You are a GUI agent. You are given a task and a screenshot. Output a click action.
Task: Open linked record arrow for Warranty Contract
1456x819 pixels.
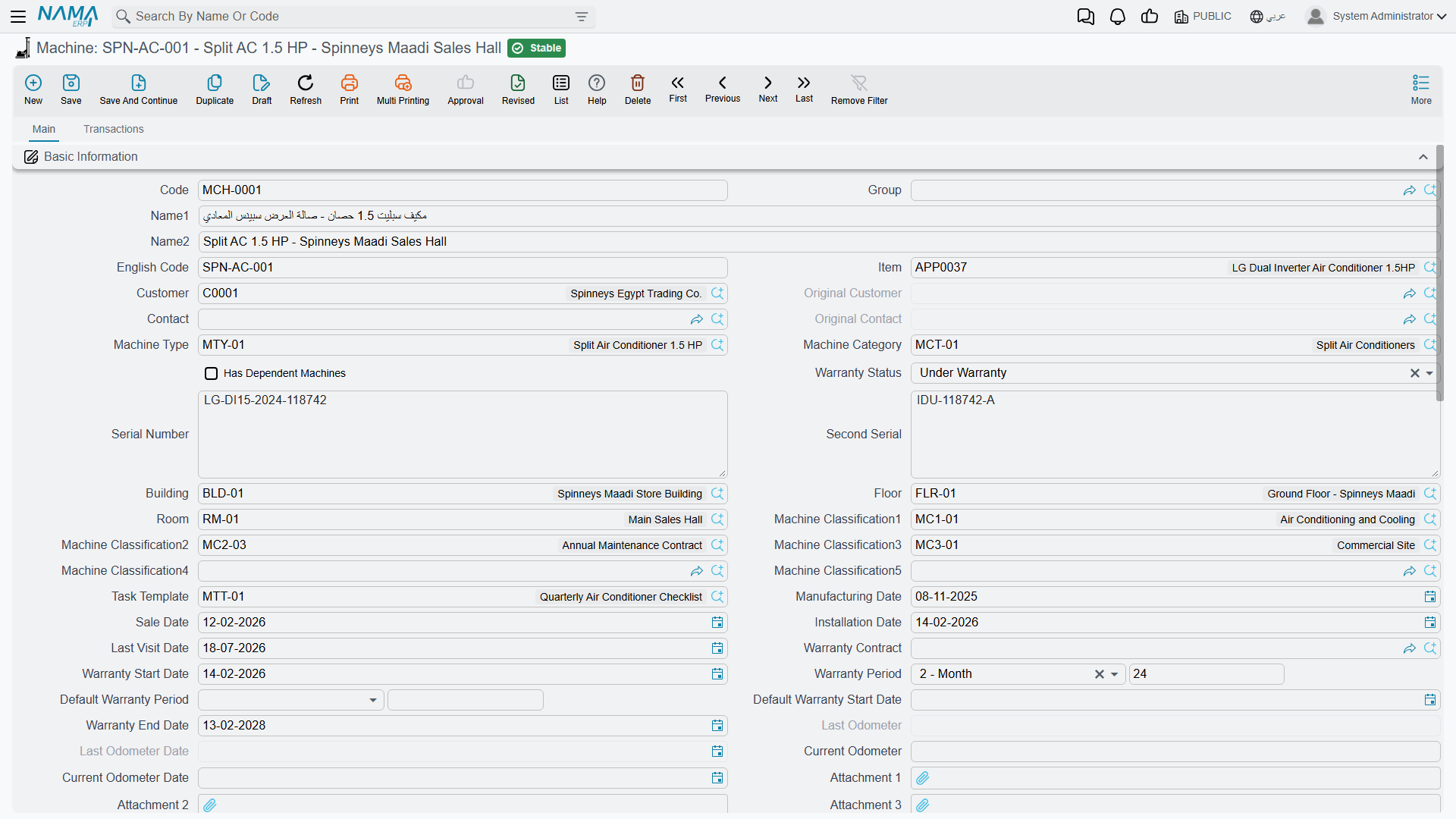(x=1410, y=648)
